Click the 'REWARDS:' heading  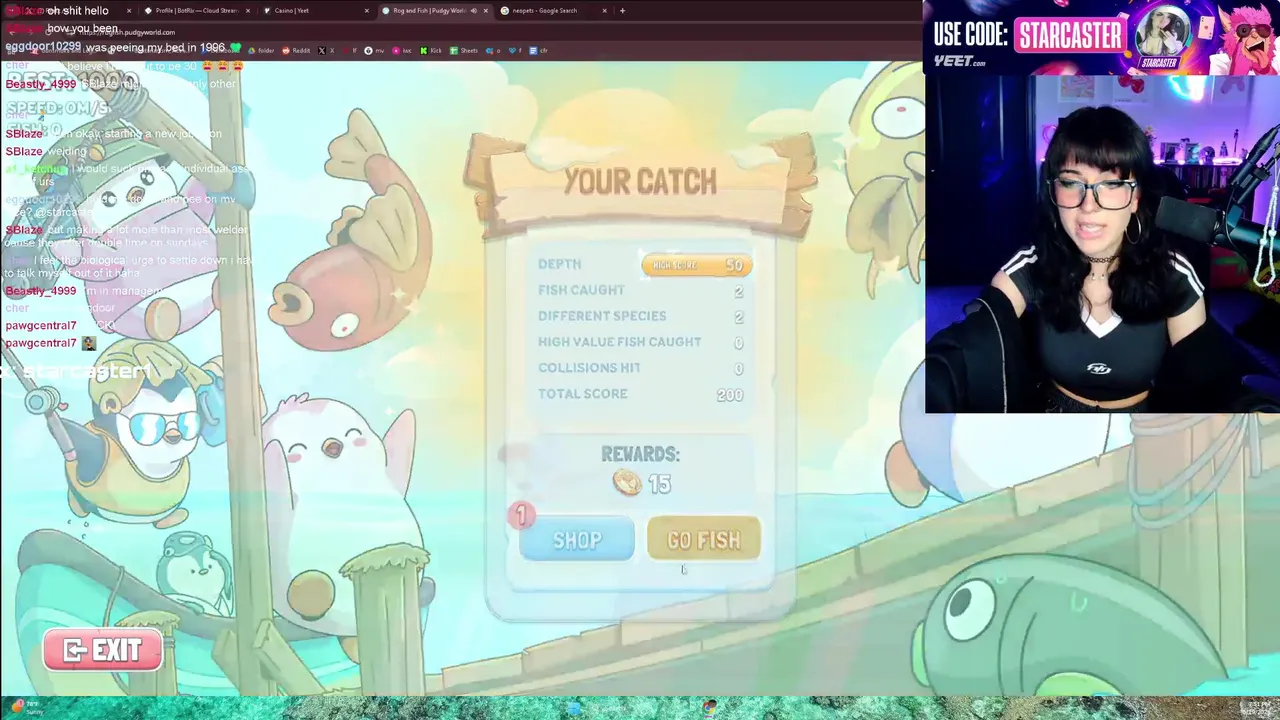(x=640, y=454)
